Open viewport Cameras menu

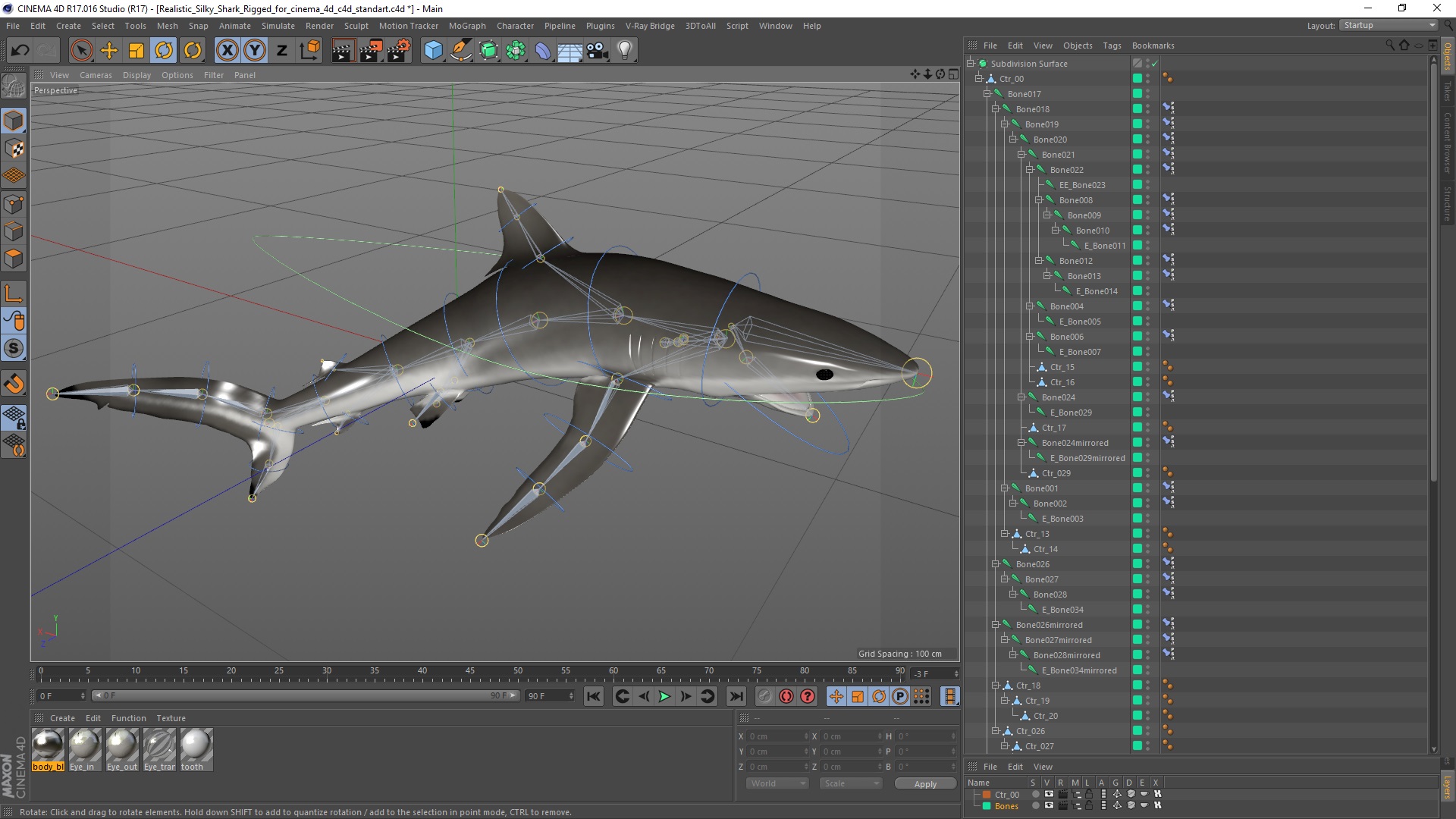pos(96,75)
